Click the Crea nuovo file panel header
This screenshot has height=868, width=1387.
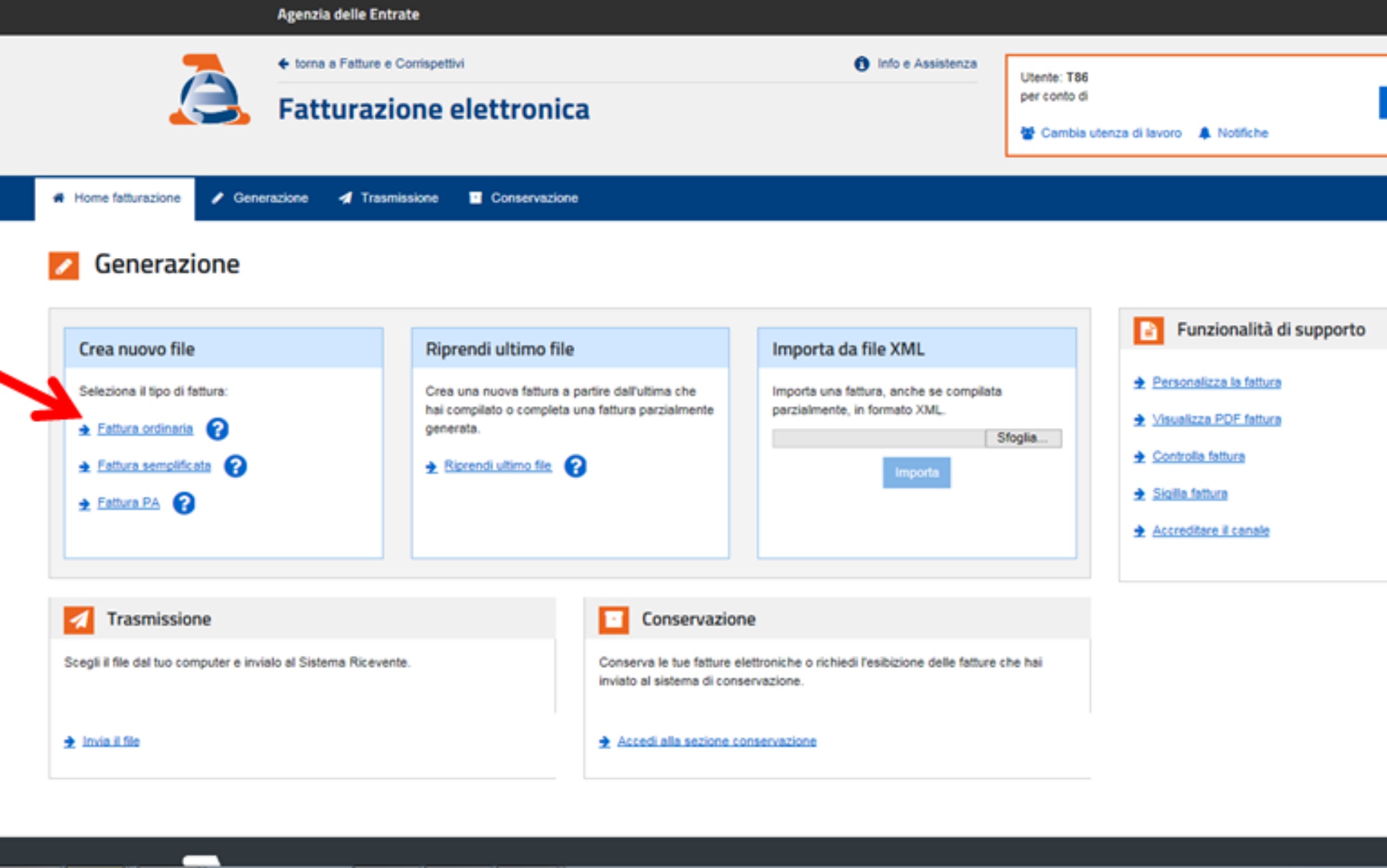pyautogui.click(x=224, y=349)
